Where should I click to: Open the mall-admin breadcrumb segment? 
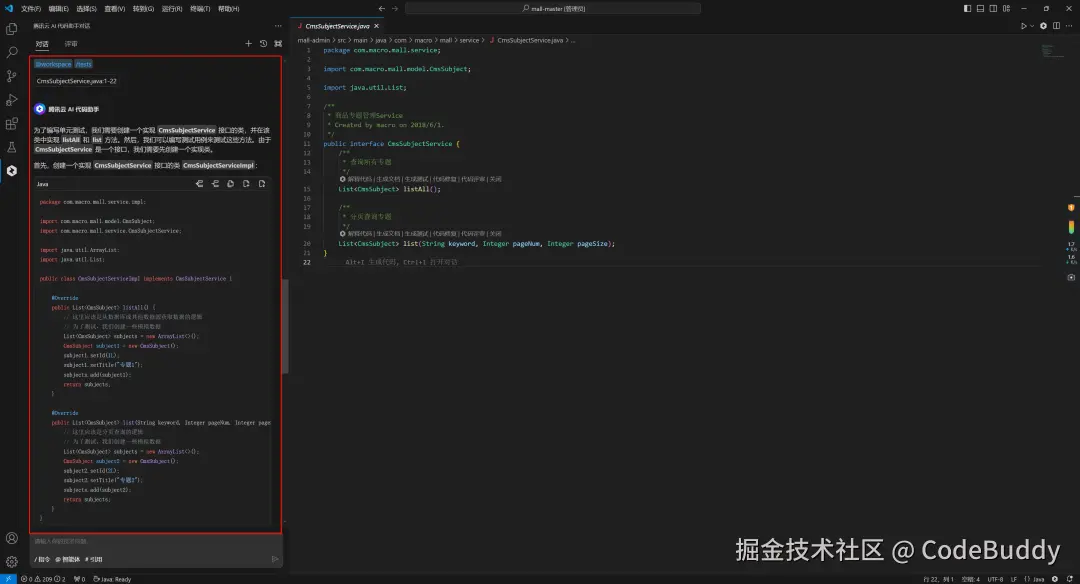point(313,41)
